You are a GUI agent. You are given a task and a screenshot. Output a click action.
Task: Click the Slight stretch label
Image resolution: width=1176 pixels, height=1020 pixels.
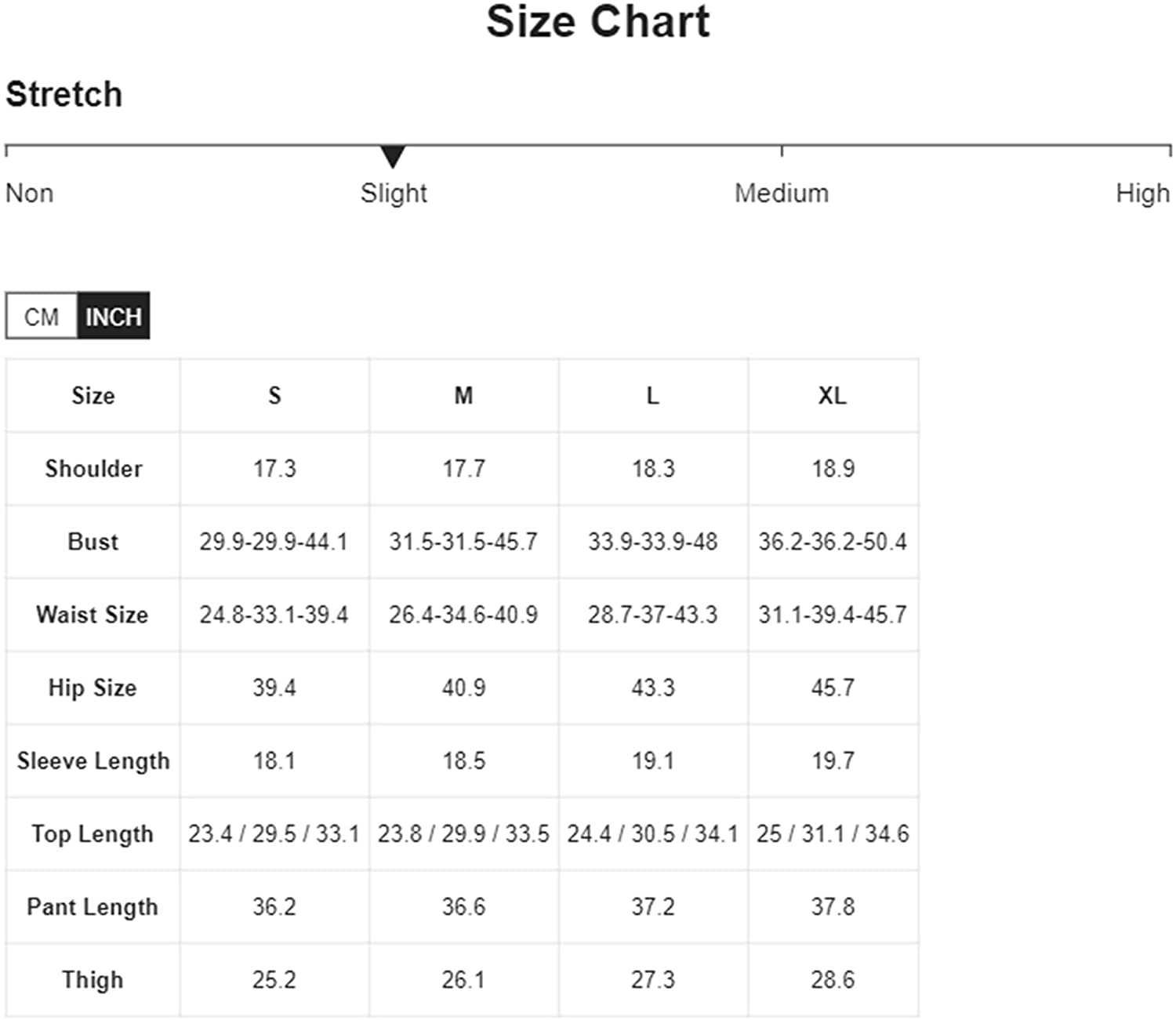click(x=394, y=193)
